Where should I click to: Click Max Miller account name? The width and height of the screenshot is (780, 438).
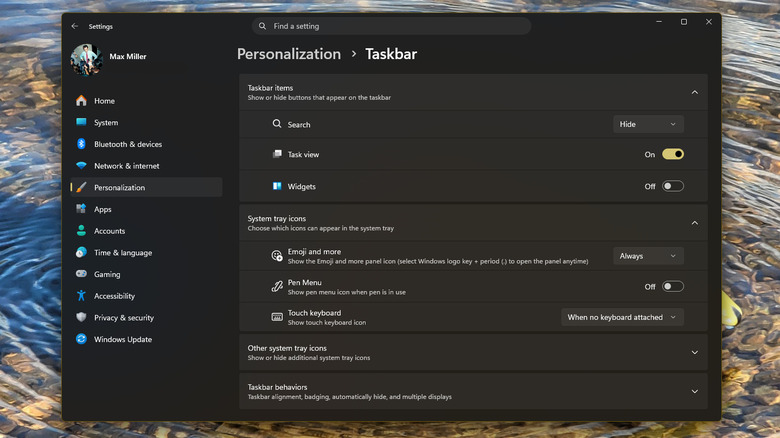[x=128, y=56]
